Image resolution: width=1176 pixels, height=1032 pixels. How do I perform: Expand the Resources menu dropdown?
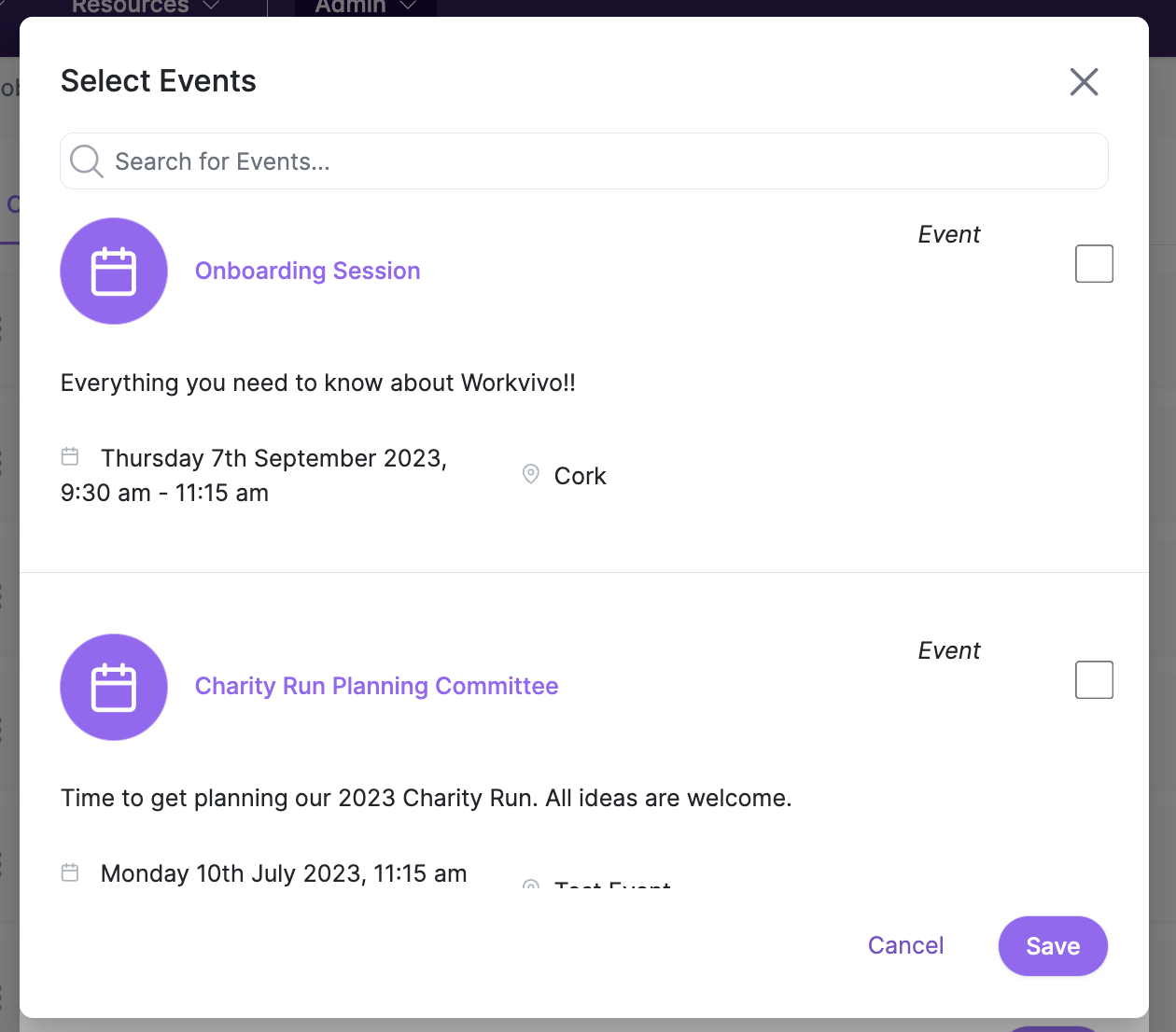tap(146, 6)
